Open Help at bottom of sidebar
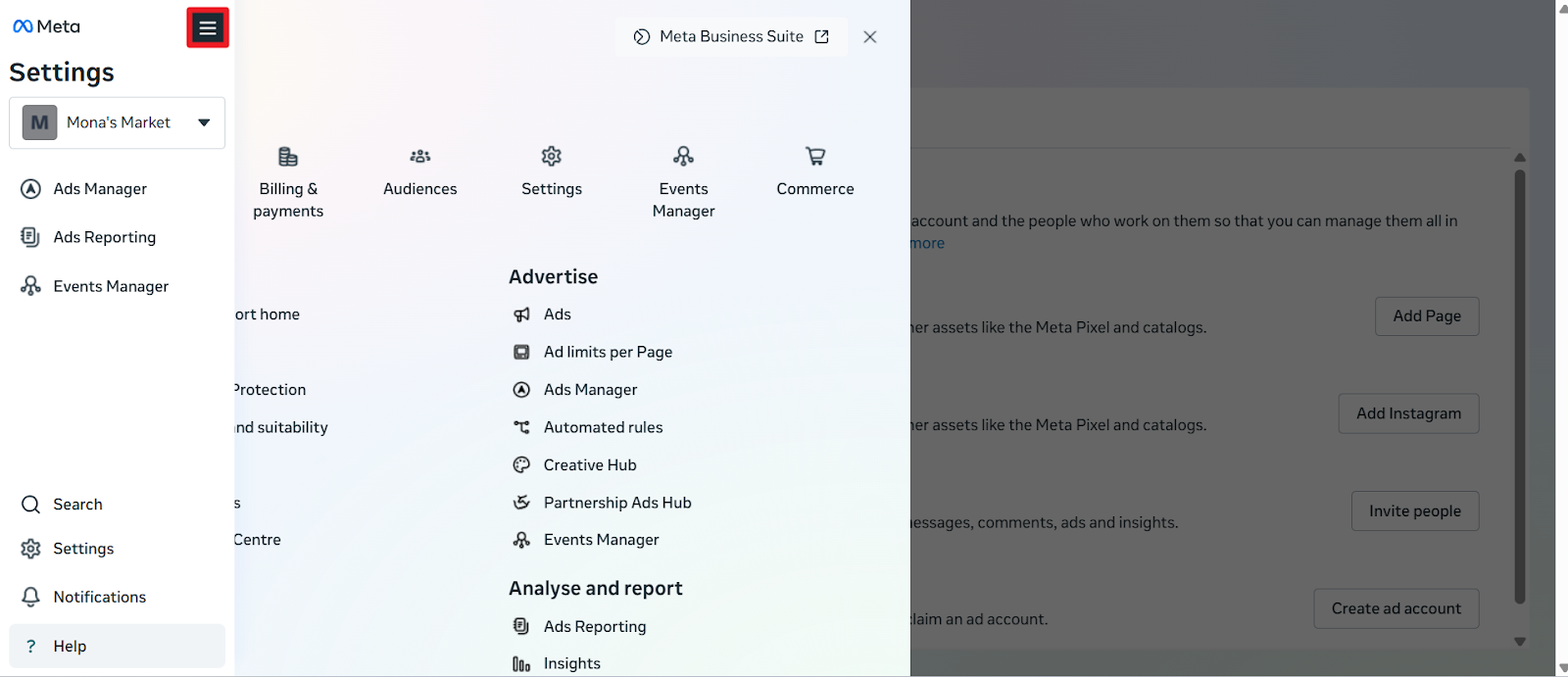 tap(70, 647)
